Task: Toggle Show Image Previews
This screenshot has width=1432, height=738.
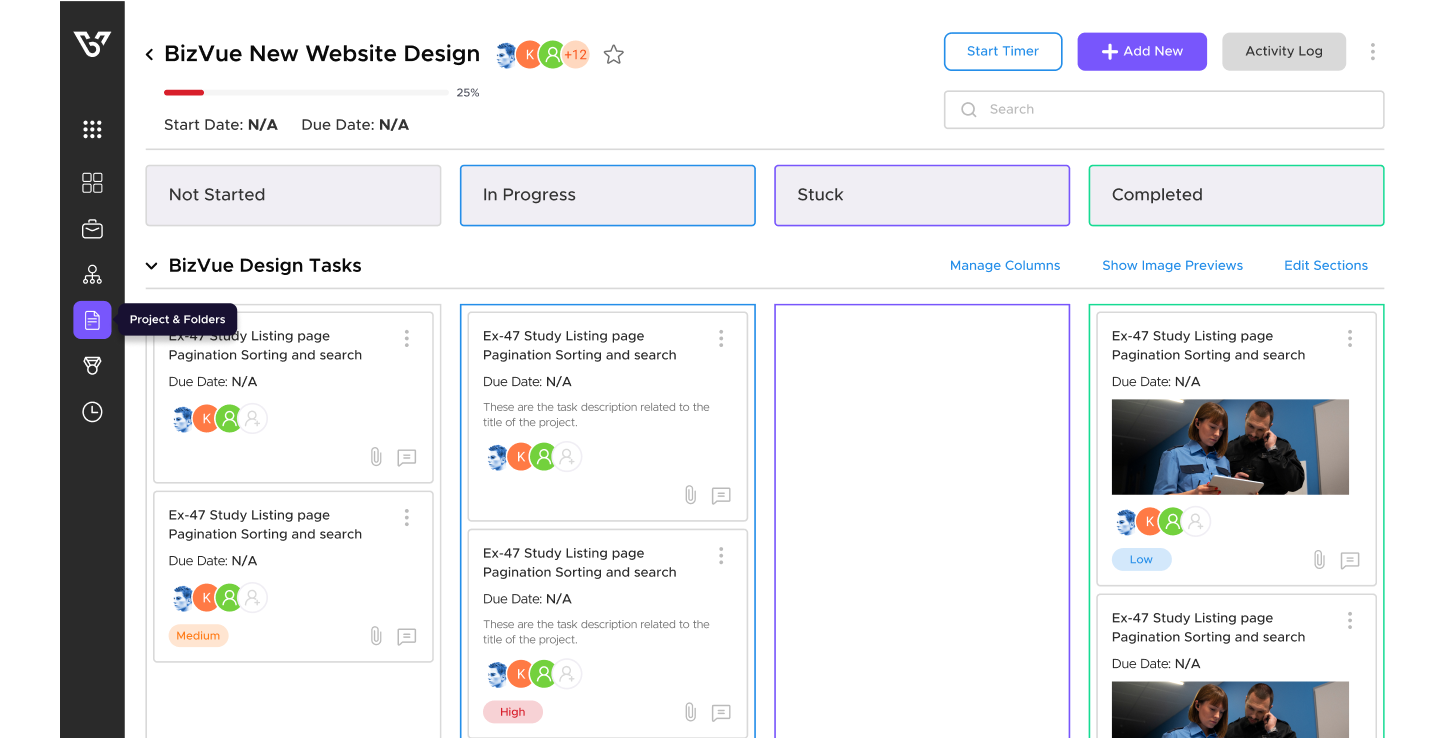Action: 1172,265
